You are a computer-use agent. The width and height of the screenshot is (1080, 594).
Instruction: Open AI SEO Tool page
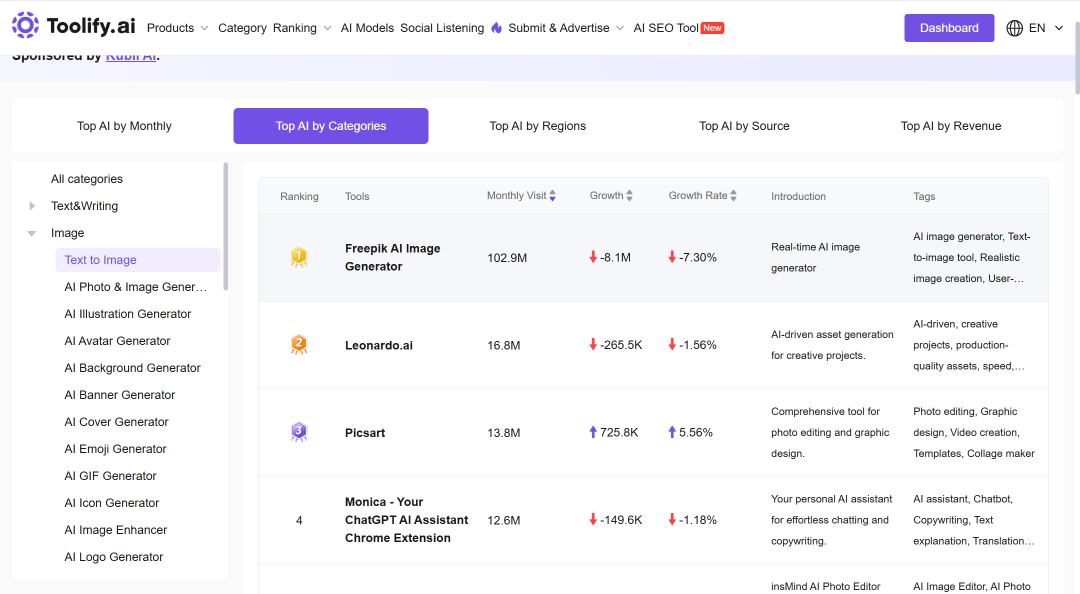666,28
